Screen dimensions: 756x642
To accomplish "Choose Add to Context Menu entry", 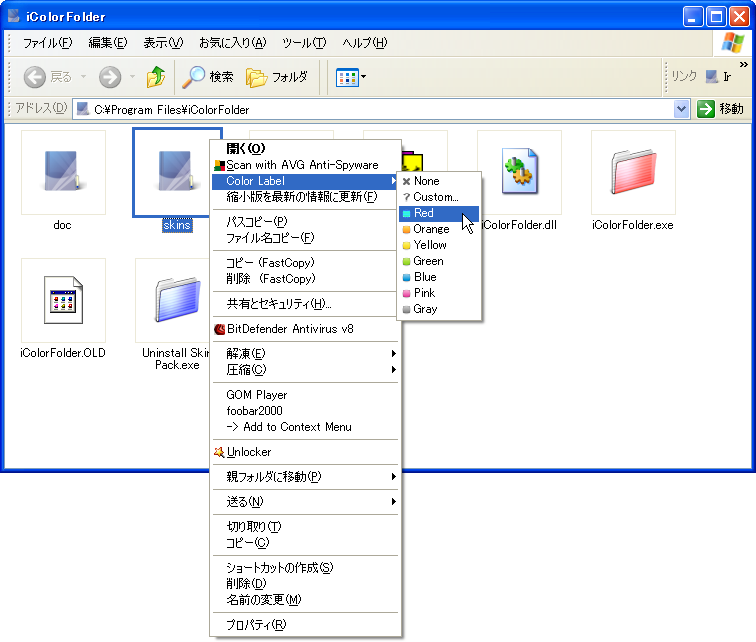I will pyautogui.click(x=304, y=427).
